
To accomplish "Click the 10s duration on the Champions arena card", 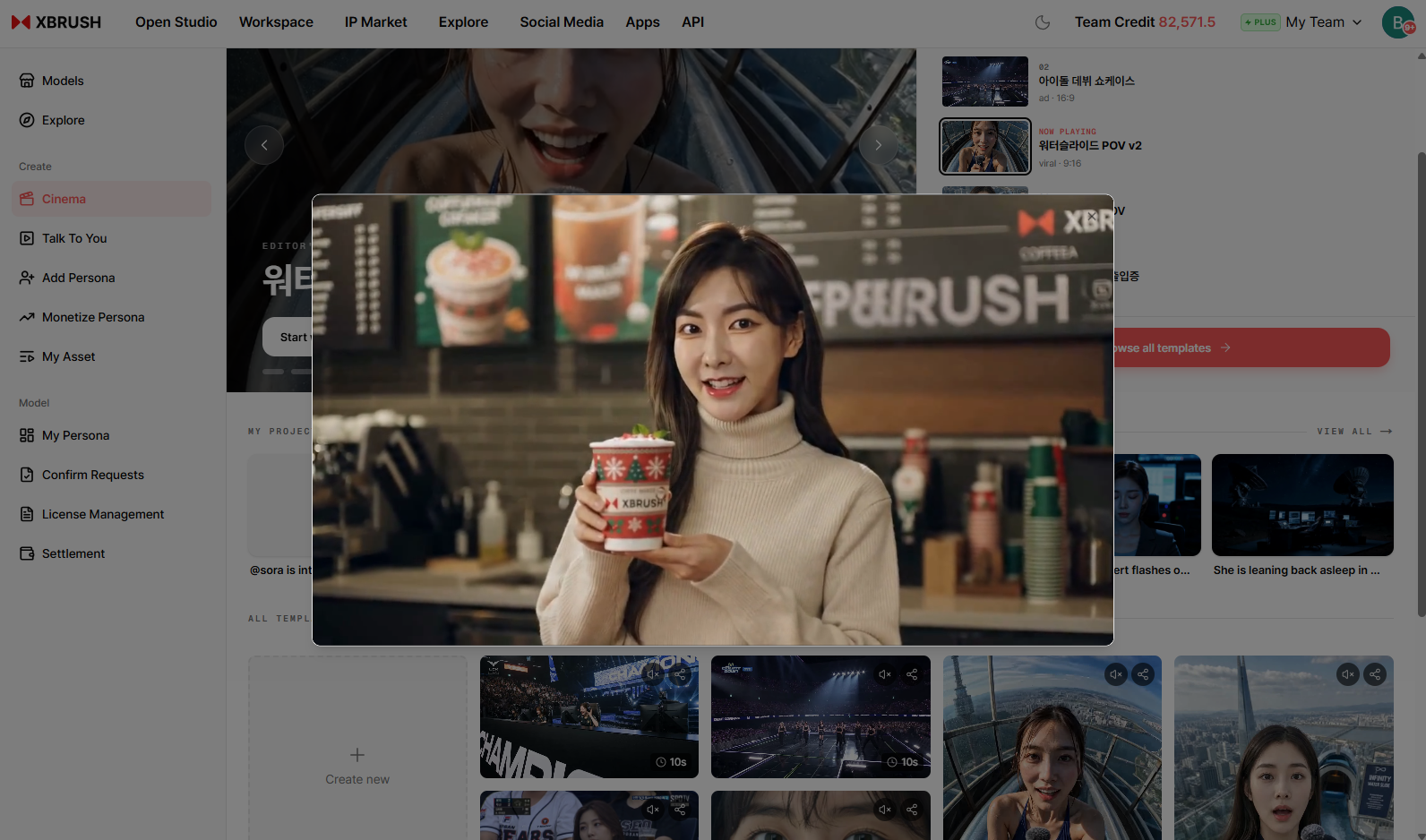I will (x=671, y=762).
